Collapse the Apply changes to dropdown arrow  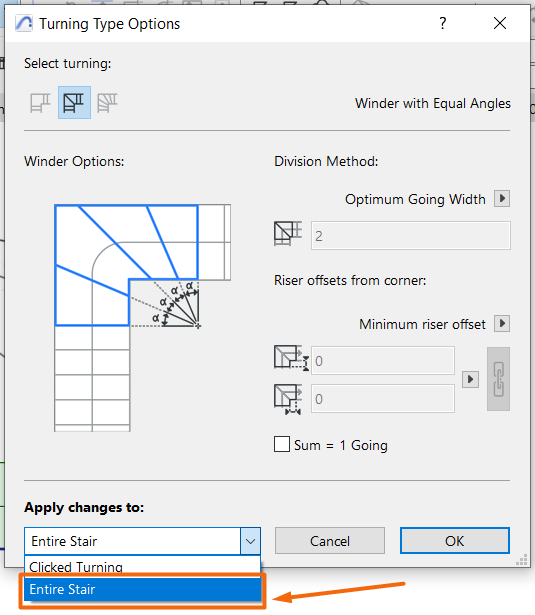click(x=250, y=541)
